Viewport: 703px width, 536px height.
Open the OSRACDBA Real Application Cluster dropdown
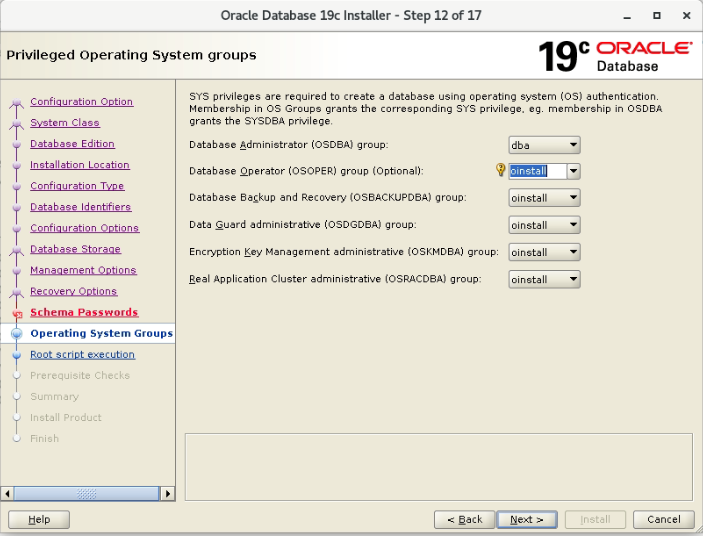[544, 279]
